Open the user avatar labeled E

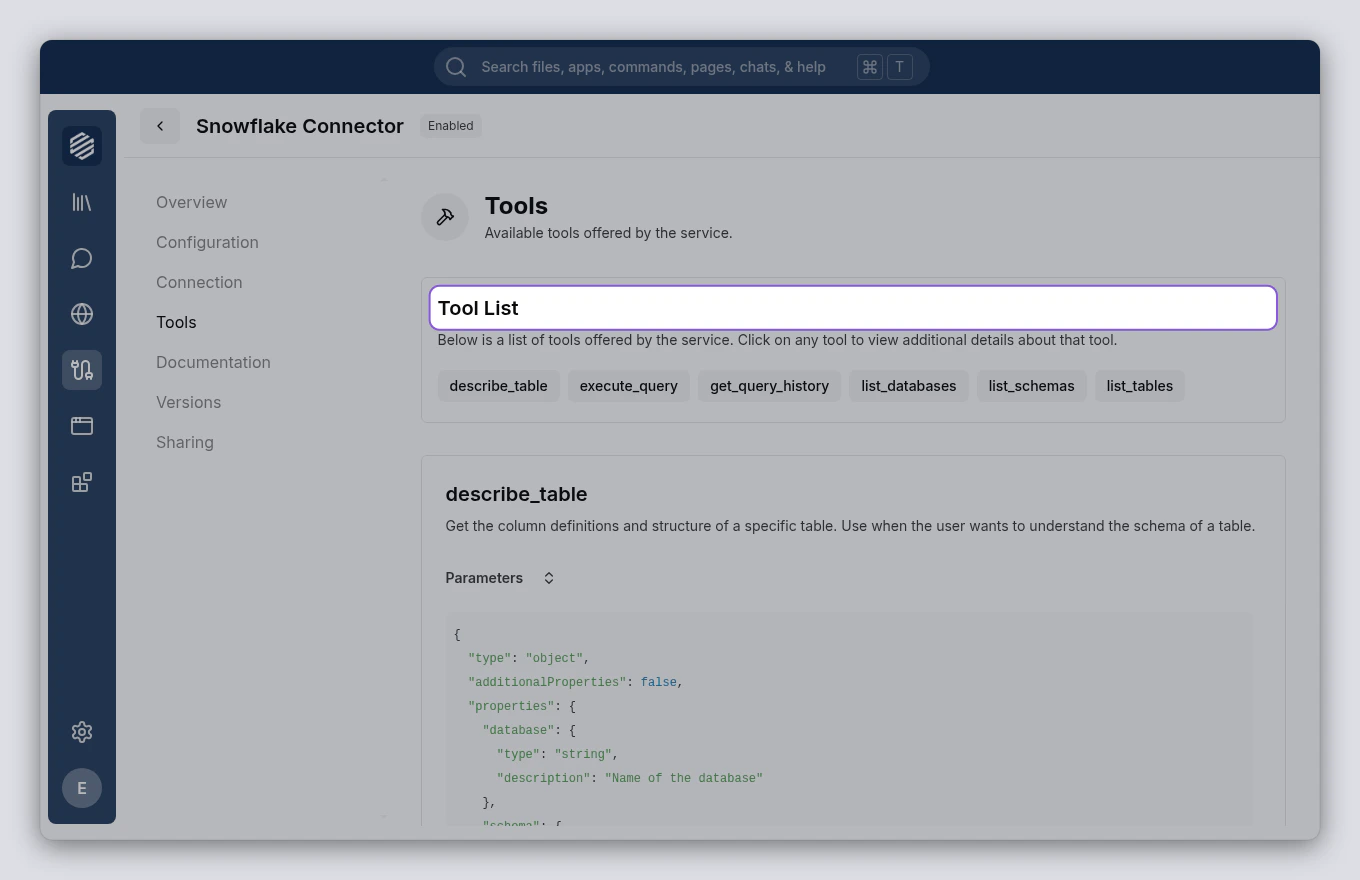82,788
